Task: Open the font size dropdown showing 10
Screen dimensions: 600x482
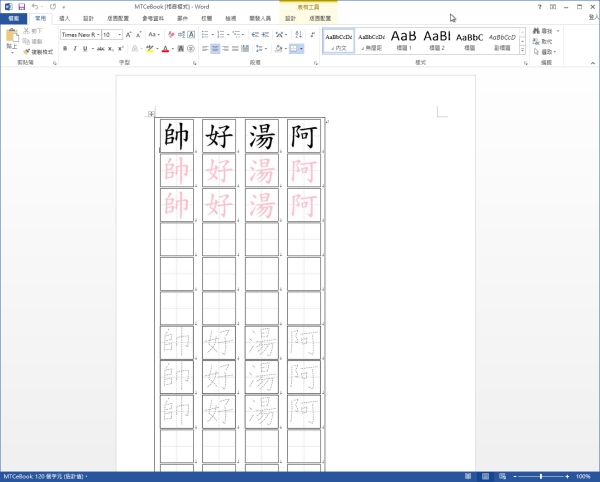Action: (118, 34)
